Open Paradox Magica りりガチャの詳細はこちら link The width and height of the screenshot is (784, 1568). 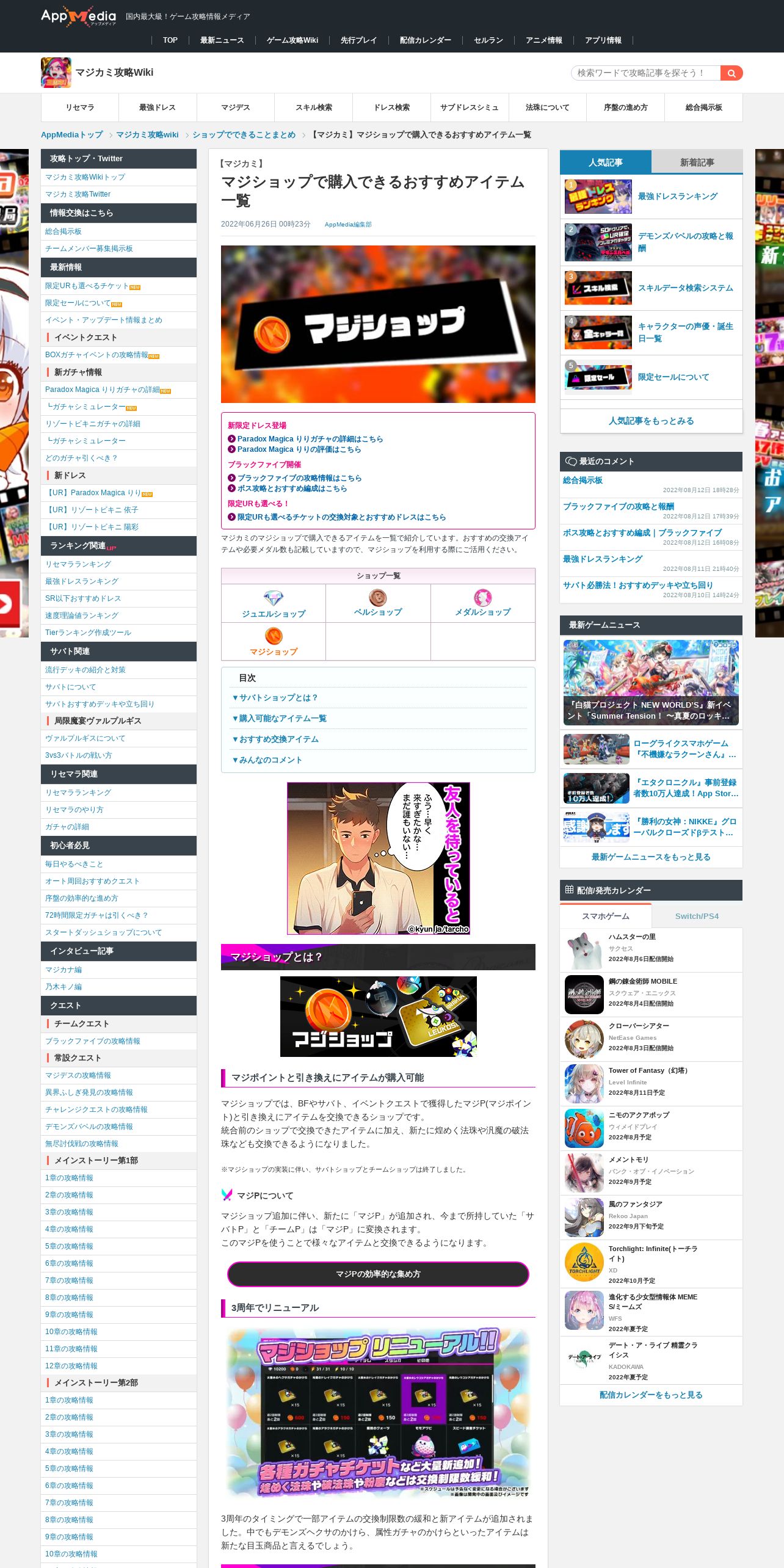[x=310, y=439]
